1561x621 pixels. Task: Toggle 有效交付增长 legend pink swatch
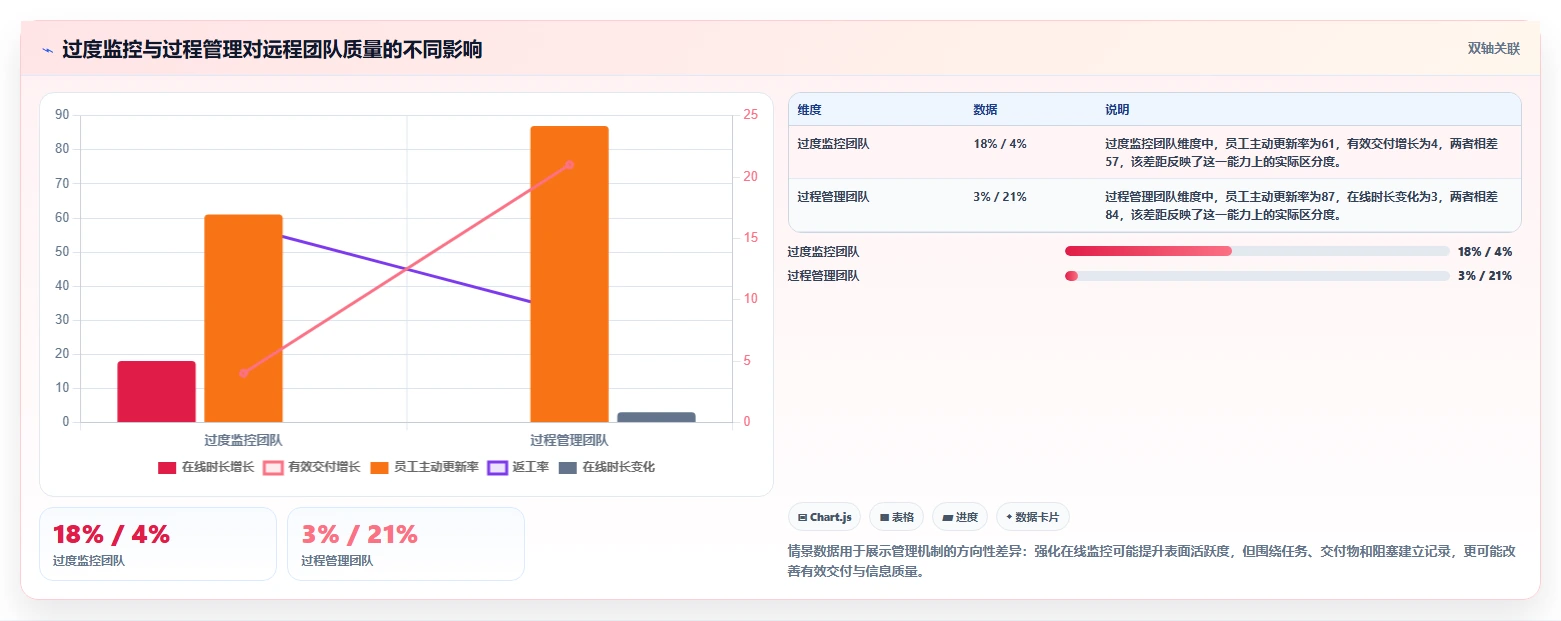click(x=273, y=468)
